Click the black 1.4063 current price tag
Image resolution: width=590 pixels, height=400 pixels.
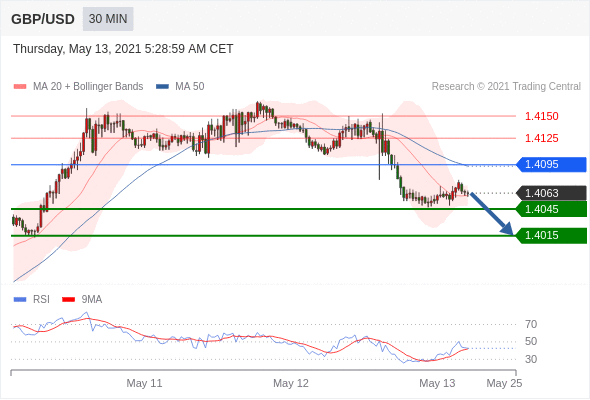point(551,193)
